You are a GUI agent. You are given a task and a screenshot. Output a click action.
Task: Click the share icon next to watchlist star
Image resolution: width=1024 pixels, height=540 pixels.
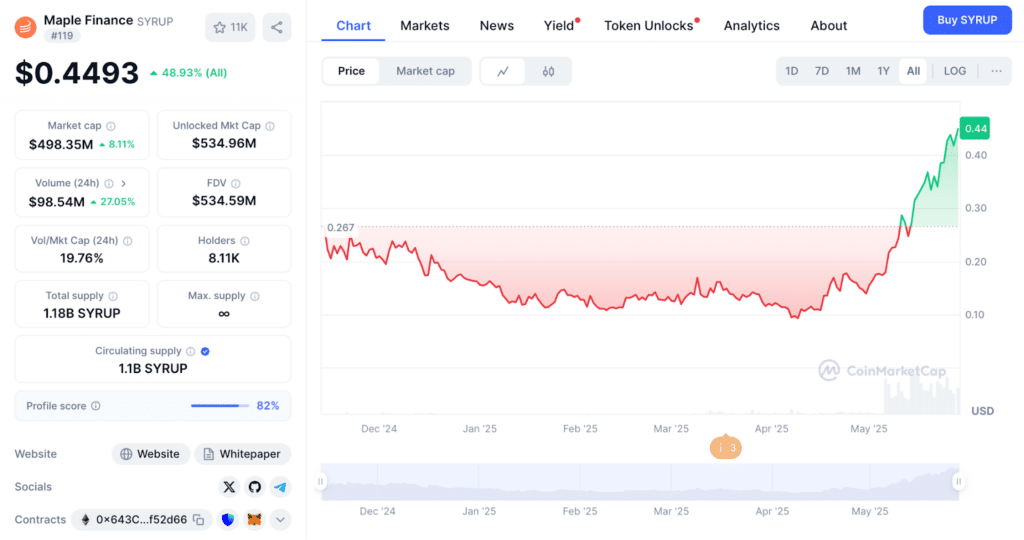pos(277,27)
